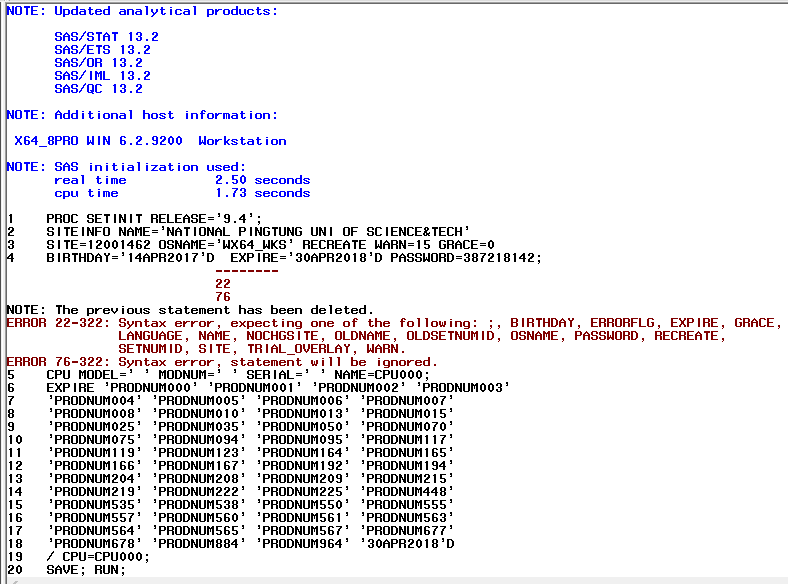
Task: Click 'NOTE: SAS initialization used:' line
Action: tap(126, 167)
